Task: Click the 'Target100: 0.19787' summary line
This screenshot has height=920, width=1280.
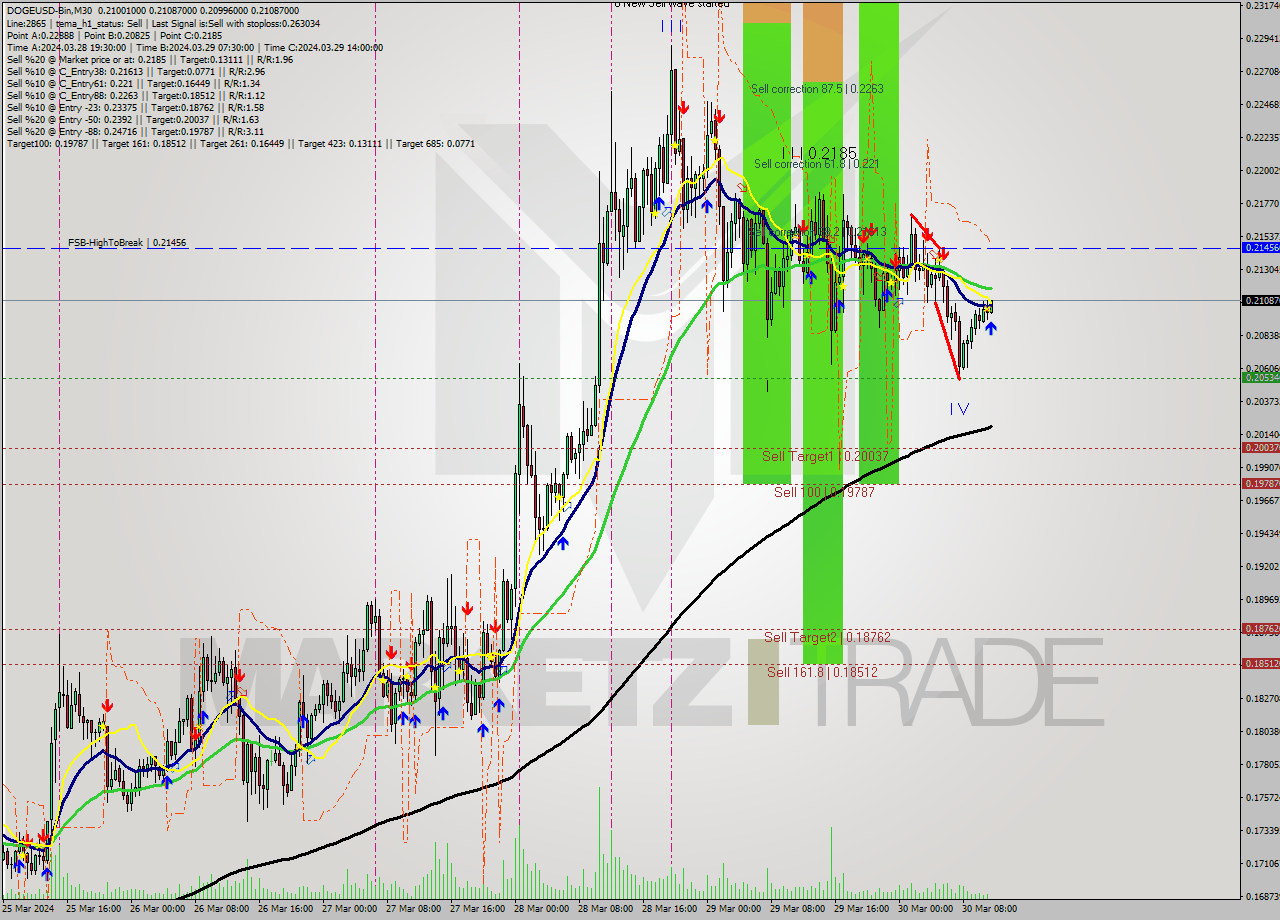Action: (x=240, y=143)
